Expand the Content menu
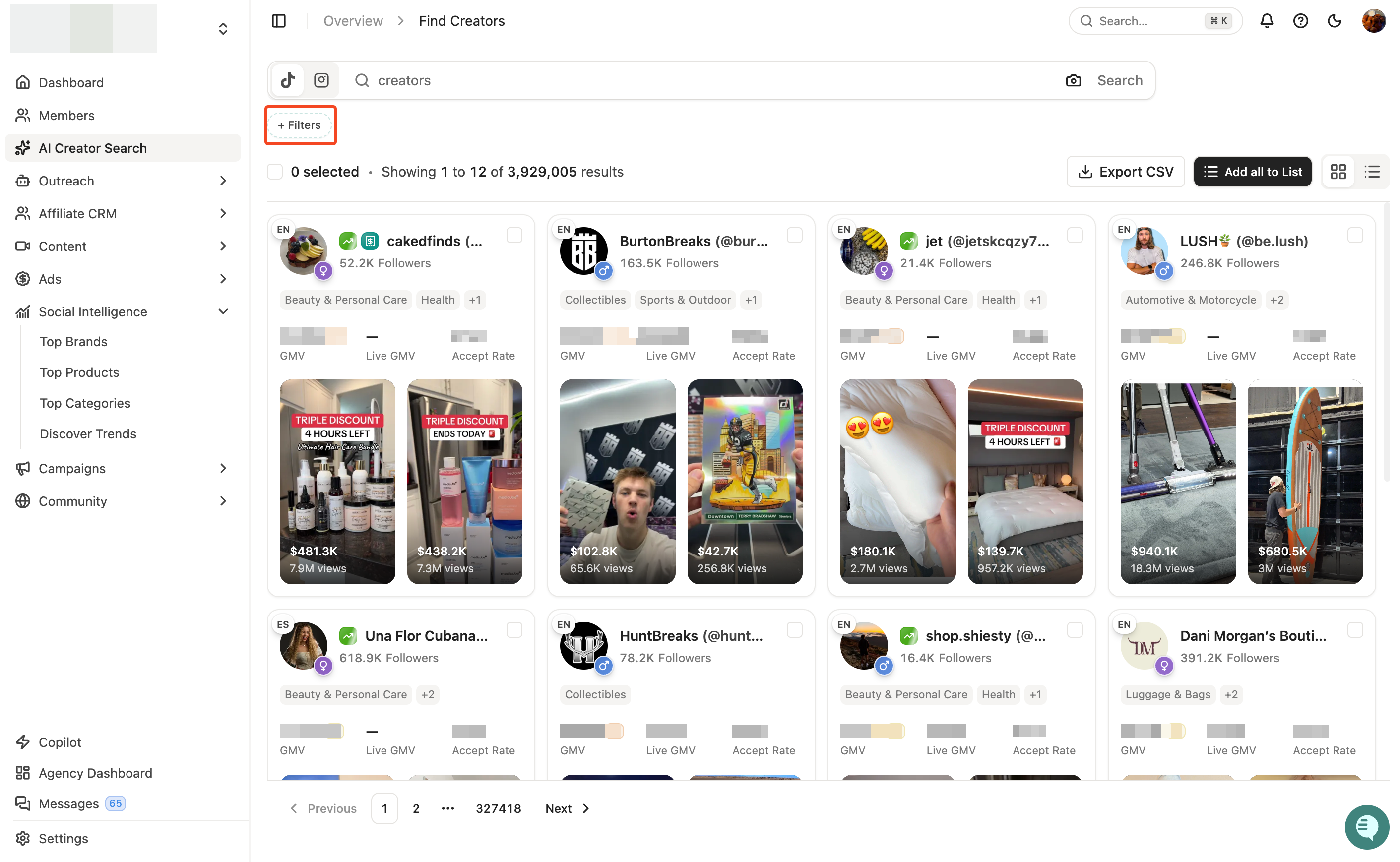The height and width of the screenshot is (862, 1400). (x=223, y=246)
